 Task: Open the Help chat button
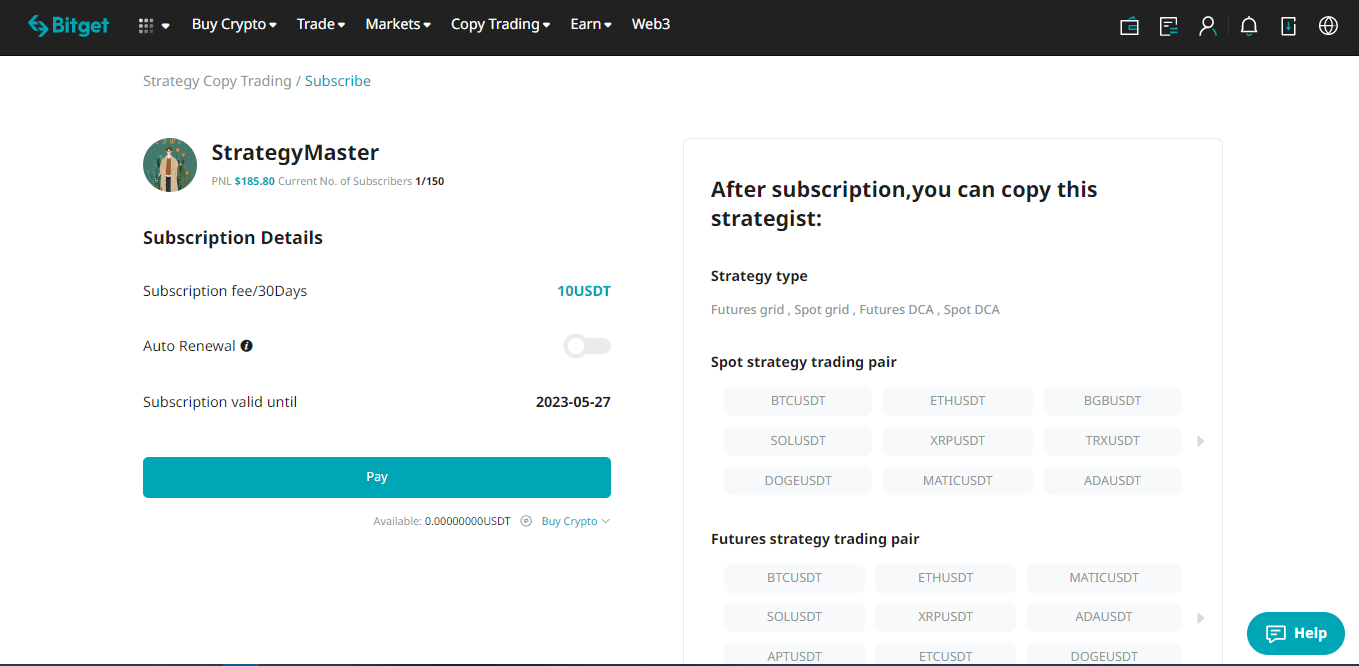click(1296, 633)
